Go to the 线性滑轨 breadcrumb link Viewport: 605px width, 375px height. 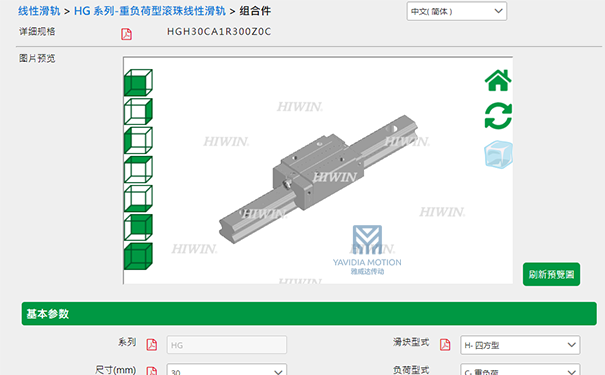pos(39,11)
